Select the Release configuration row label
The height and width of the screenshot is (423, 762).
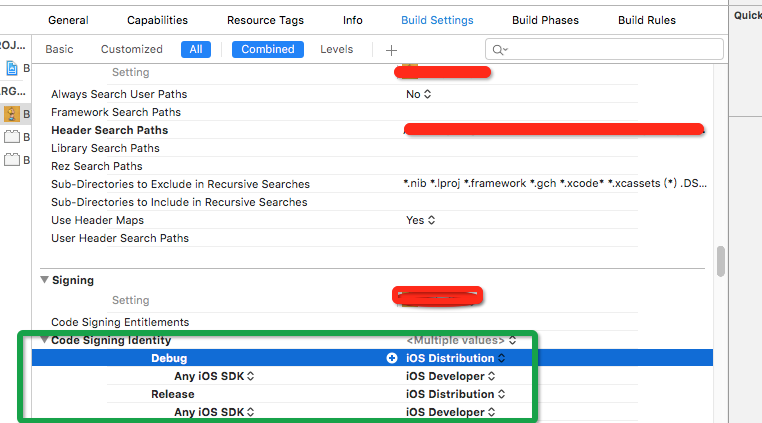pyautogui.click(x=173, y=394)
